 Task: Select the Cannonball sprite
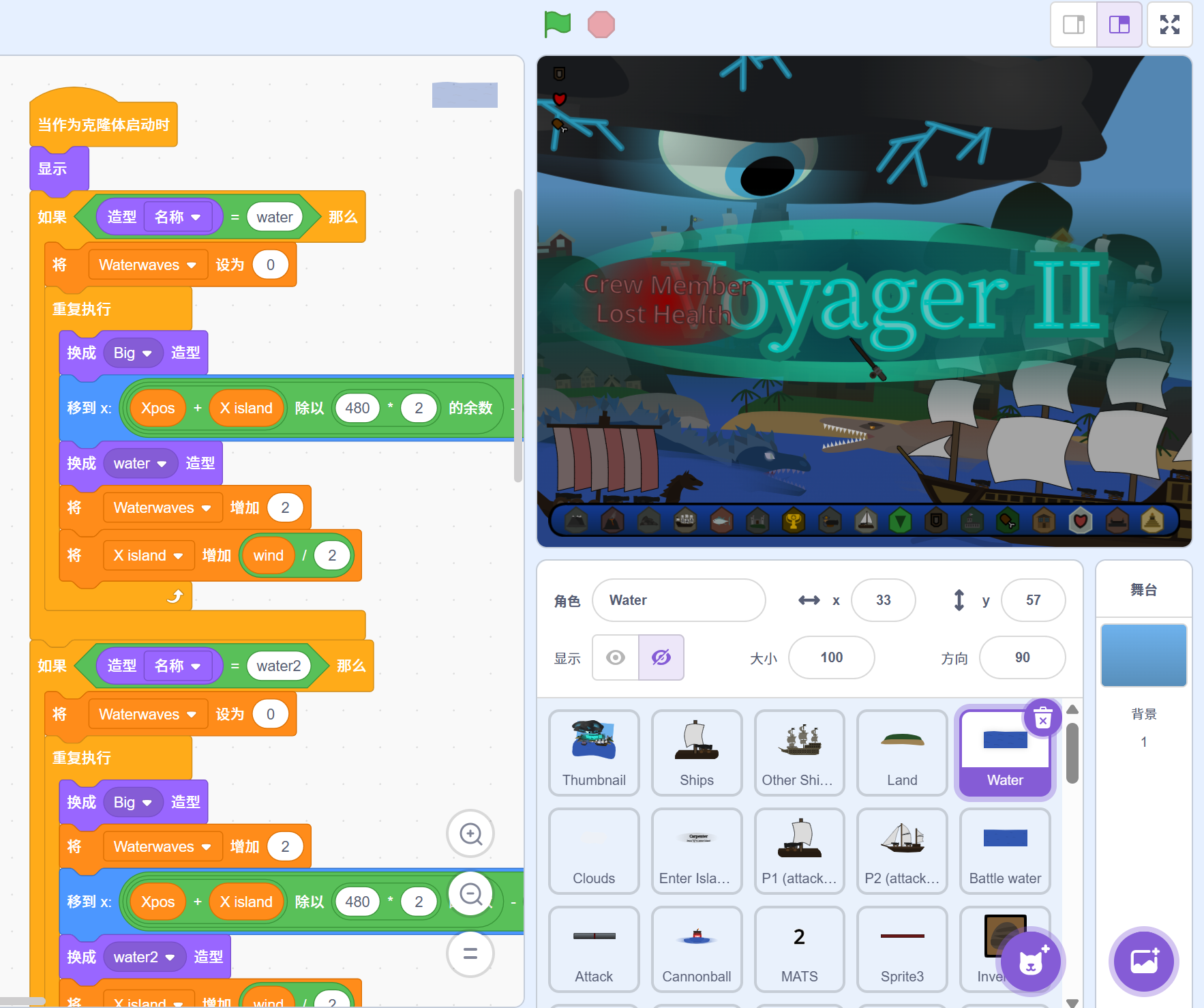696,949
